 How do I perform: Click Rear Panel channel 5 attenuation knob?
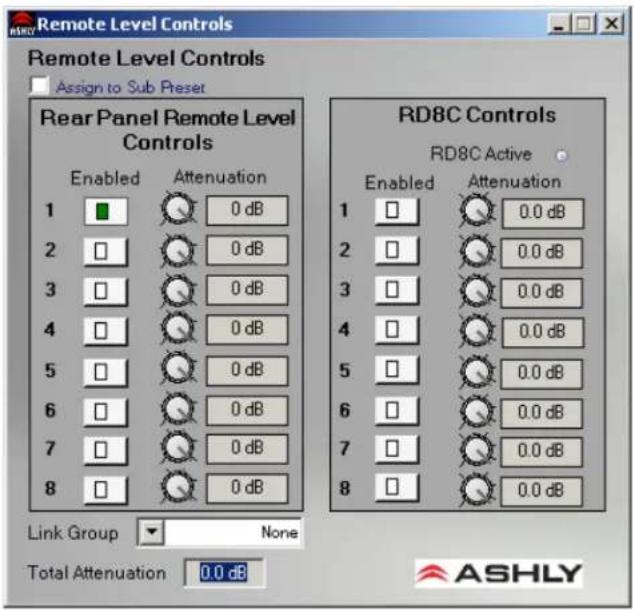click(178, 368)
